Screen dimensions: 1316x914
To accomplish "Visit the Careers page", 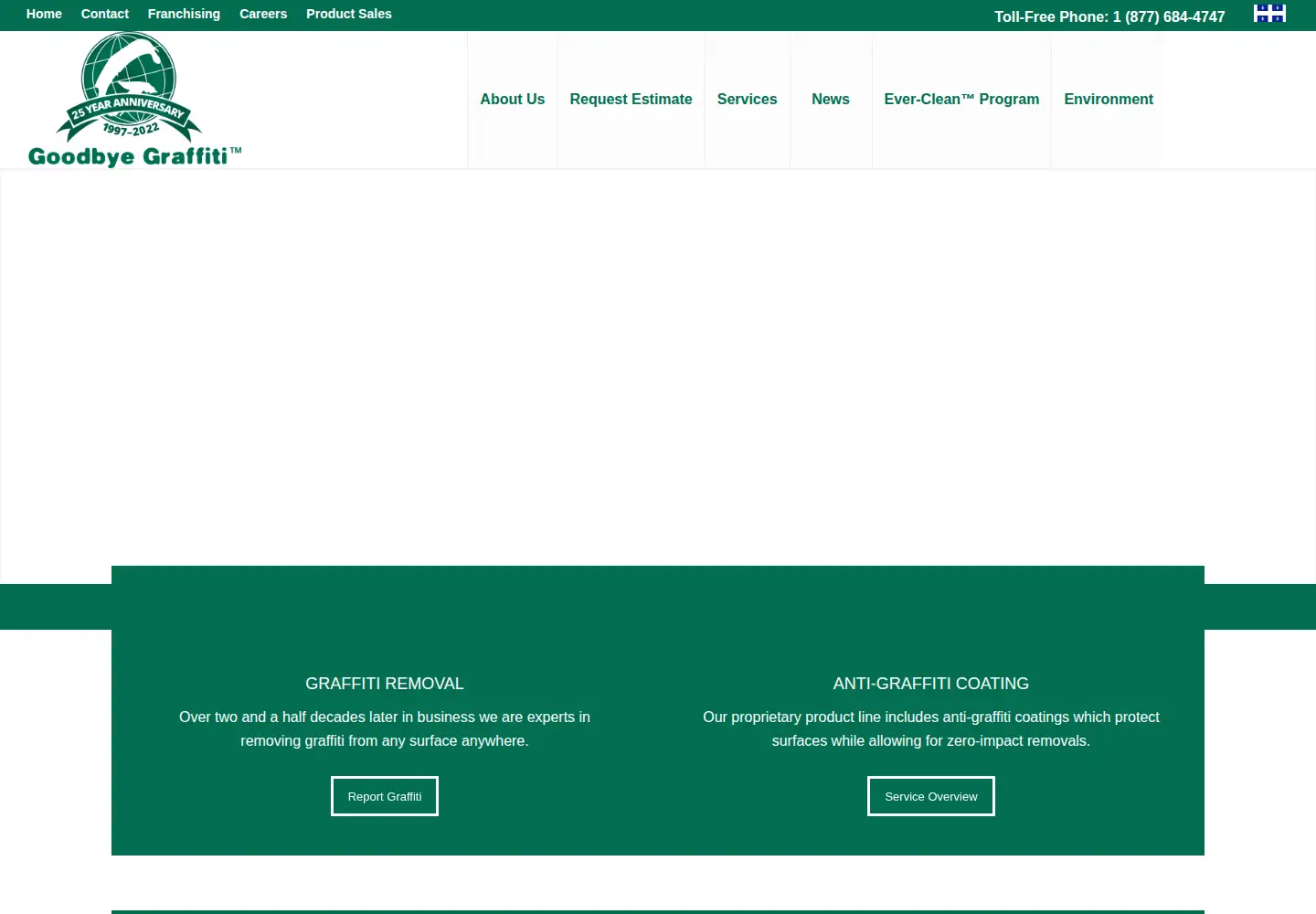I will tap(263, 14).
